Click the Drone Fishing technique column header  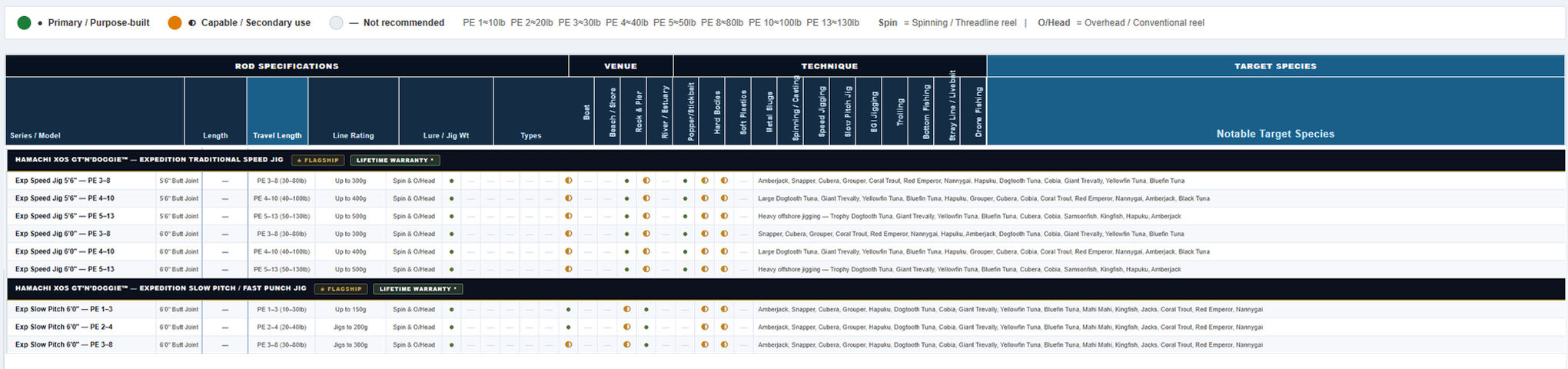[974, 111]
